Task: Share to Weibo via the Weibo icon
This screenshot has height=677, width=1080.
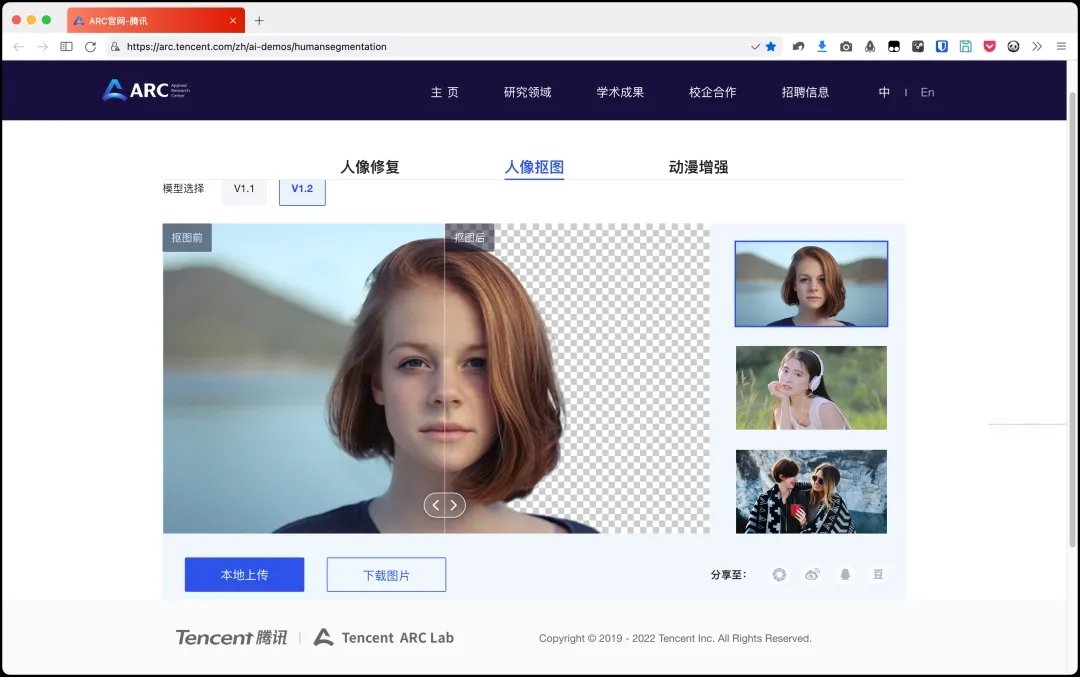Action: pyautogui.click(x=812, y=574)
